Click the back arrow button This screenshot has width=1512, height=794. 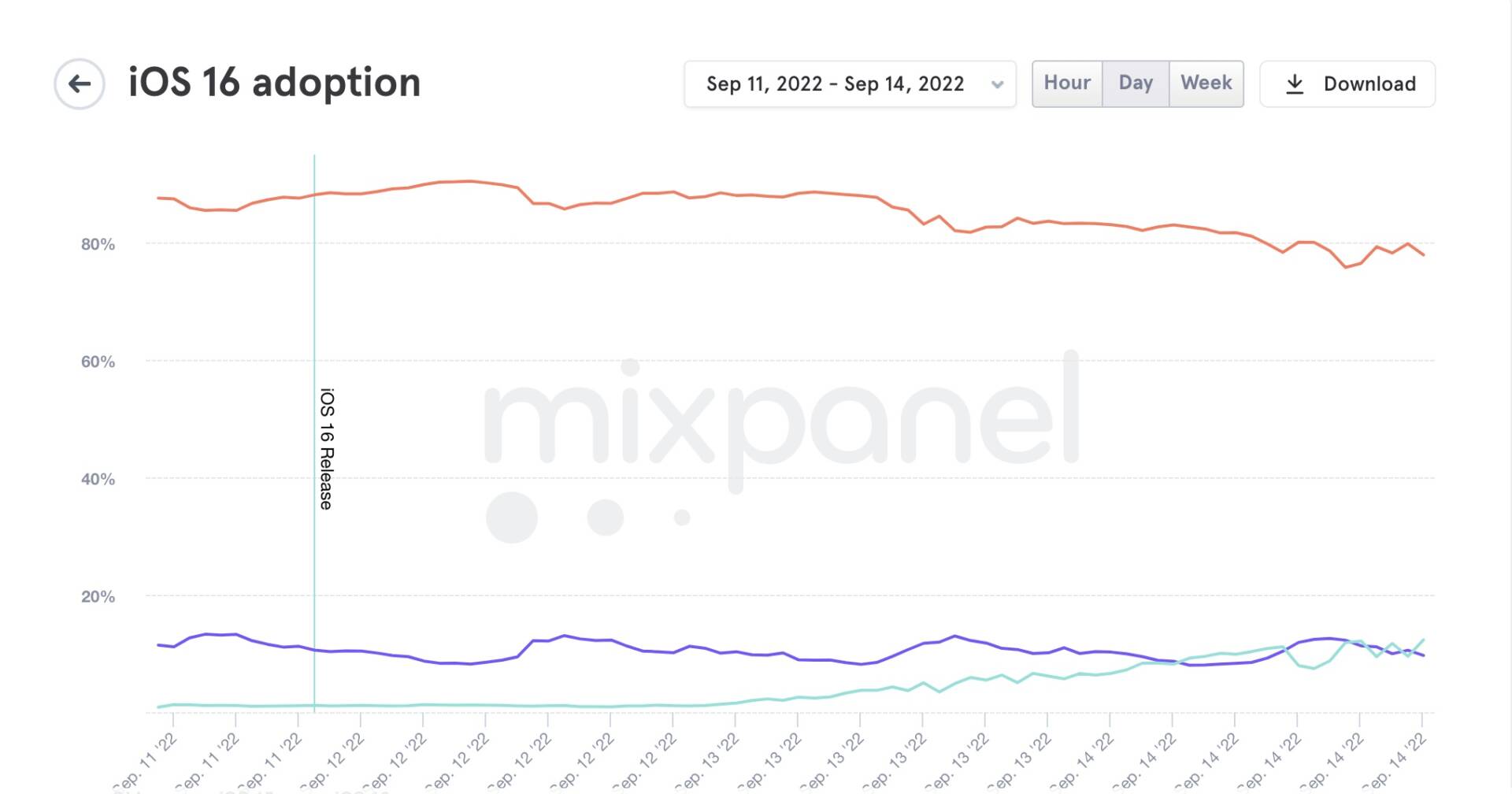(80, 83)
